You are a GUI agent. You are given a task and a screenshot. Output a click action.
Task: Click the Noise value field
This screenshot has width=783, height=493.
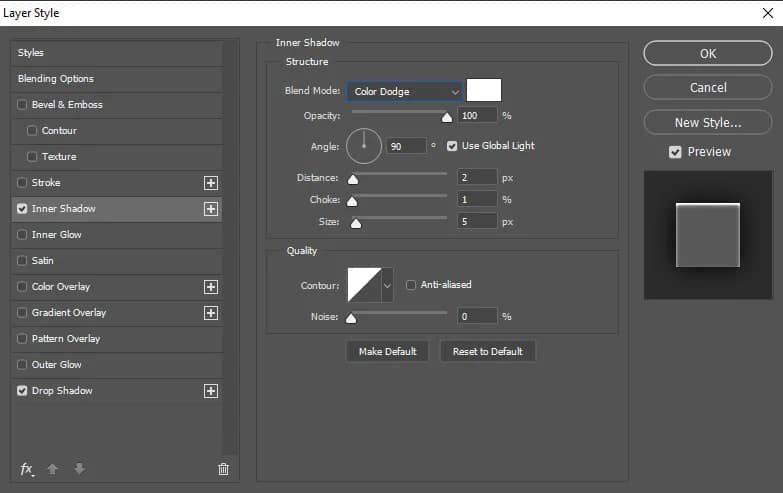coord(477,316)
